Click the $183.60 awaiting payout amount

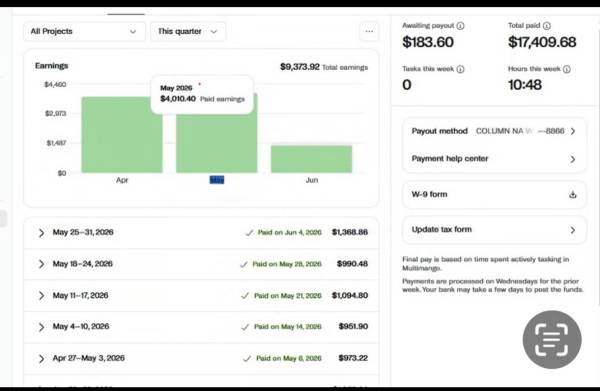(x=428, y=42)
